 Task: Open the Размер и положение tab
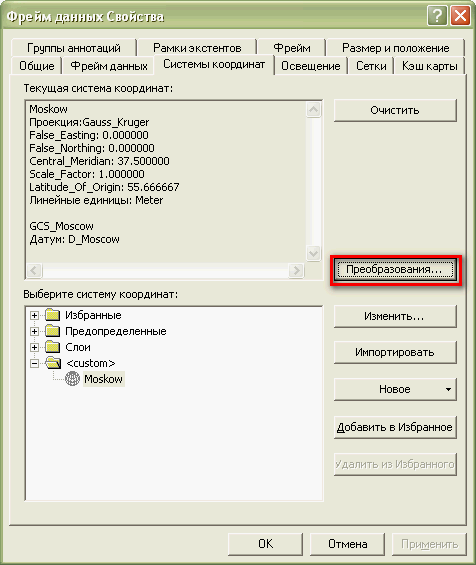pyautogui.click(x=395, y=48)
